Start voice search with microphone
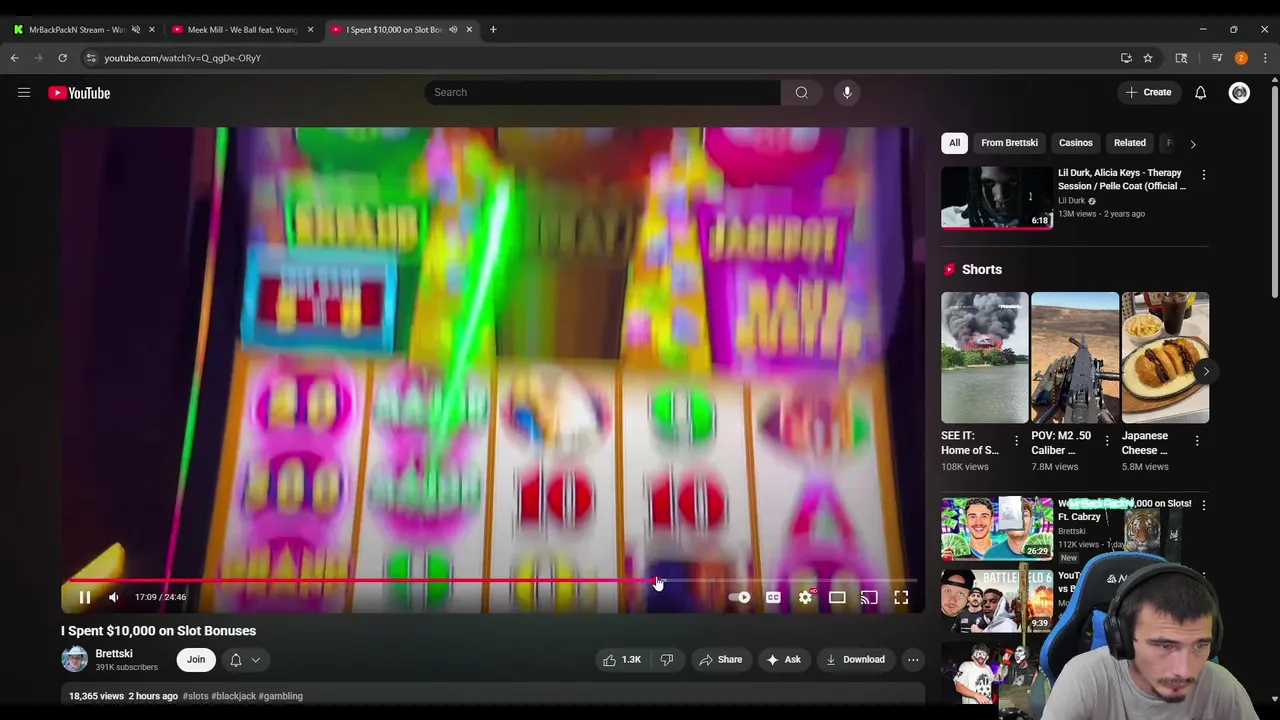 [x=847, y=92]
